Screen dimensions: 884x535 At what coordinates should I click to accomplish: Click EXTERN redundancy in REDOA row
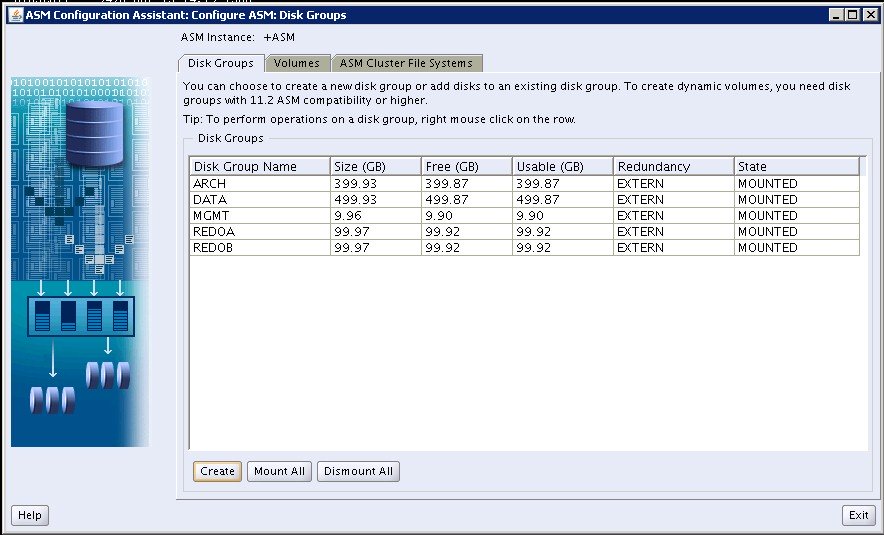(640, 232)
